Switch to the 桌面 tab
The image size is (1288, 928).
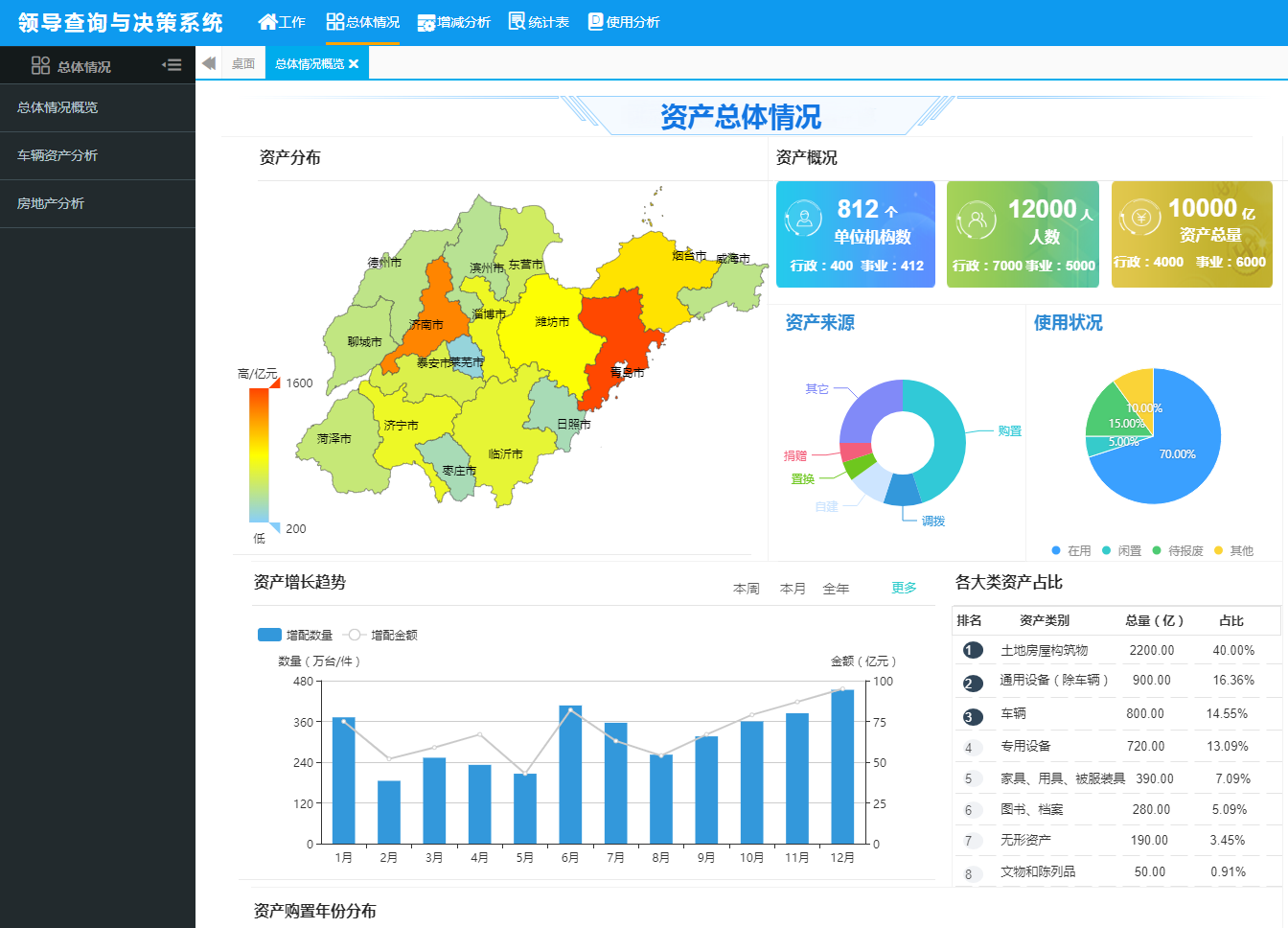(x=242, y=62)
